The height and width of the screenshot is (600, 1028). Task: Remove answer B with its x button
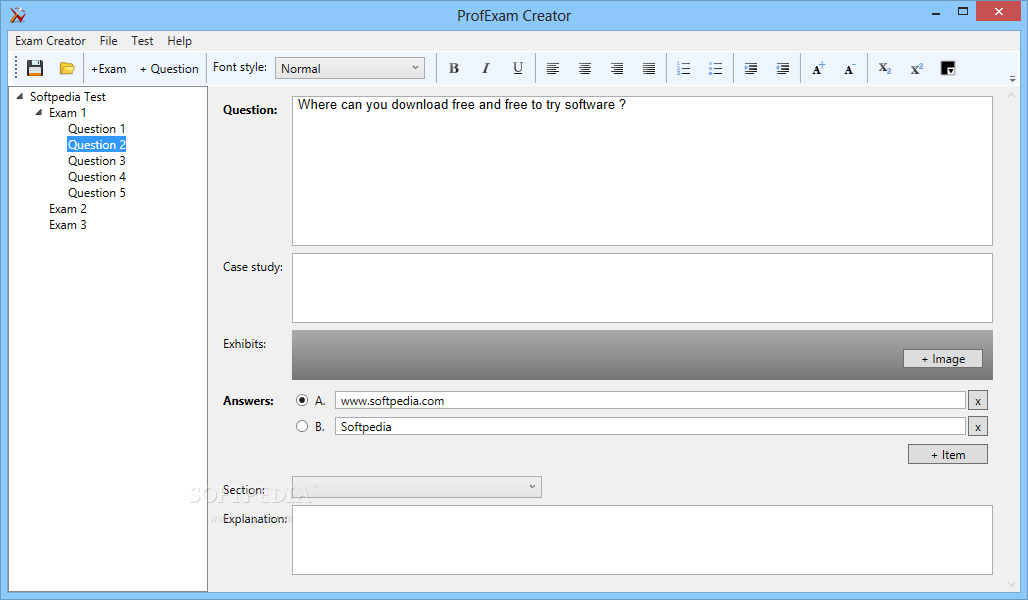[x=978, y=427]
